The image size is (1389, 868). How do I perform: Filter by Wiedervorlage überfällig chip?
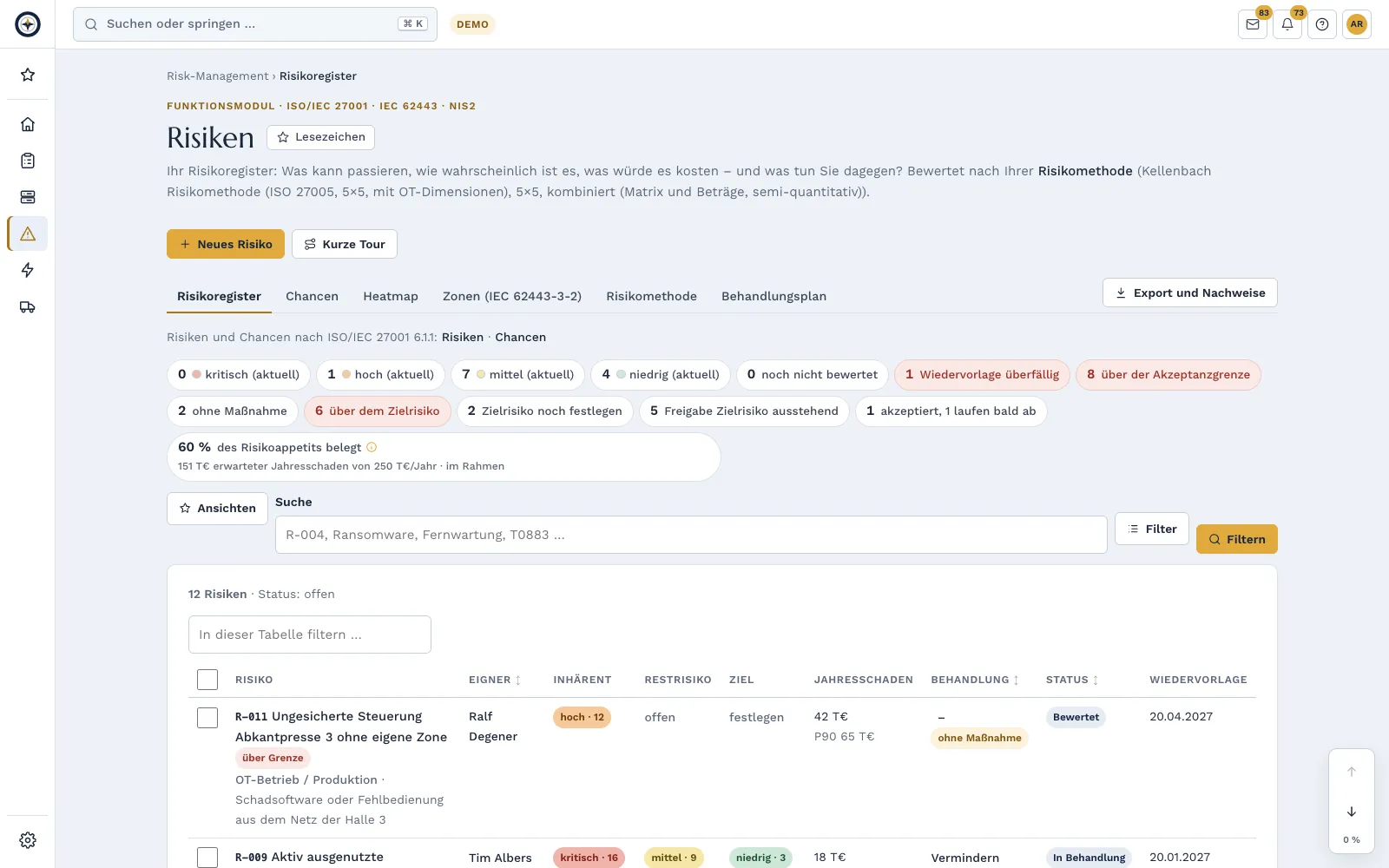[982, 375]
